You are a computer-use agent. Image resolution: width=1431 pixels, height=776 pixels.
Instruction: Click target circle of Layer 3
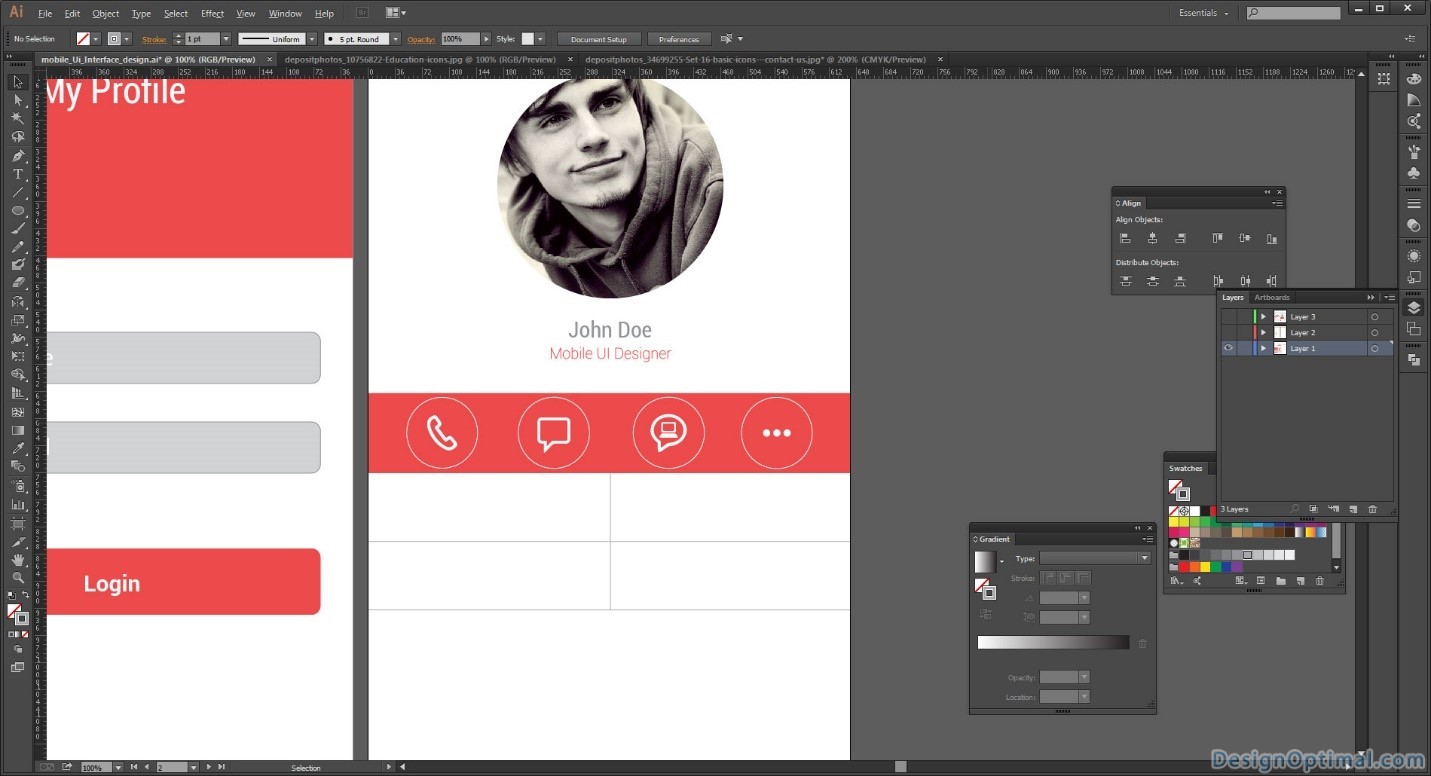(x=1374, y=317)
